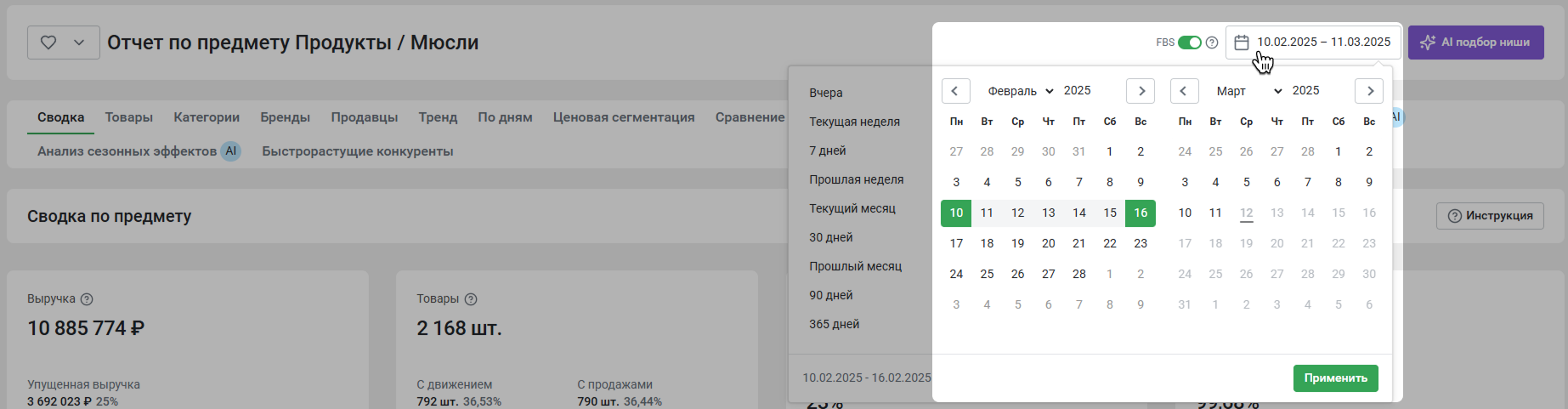Click previous arrow on March calendar
This screenshot has height=409, width=1568.
coord(1184,91)
